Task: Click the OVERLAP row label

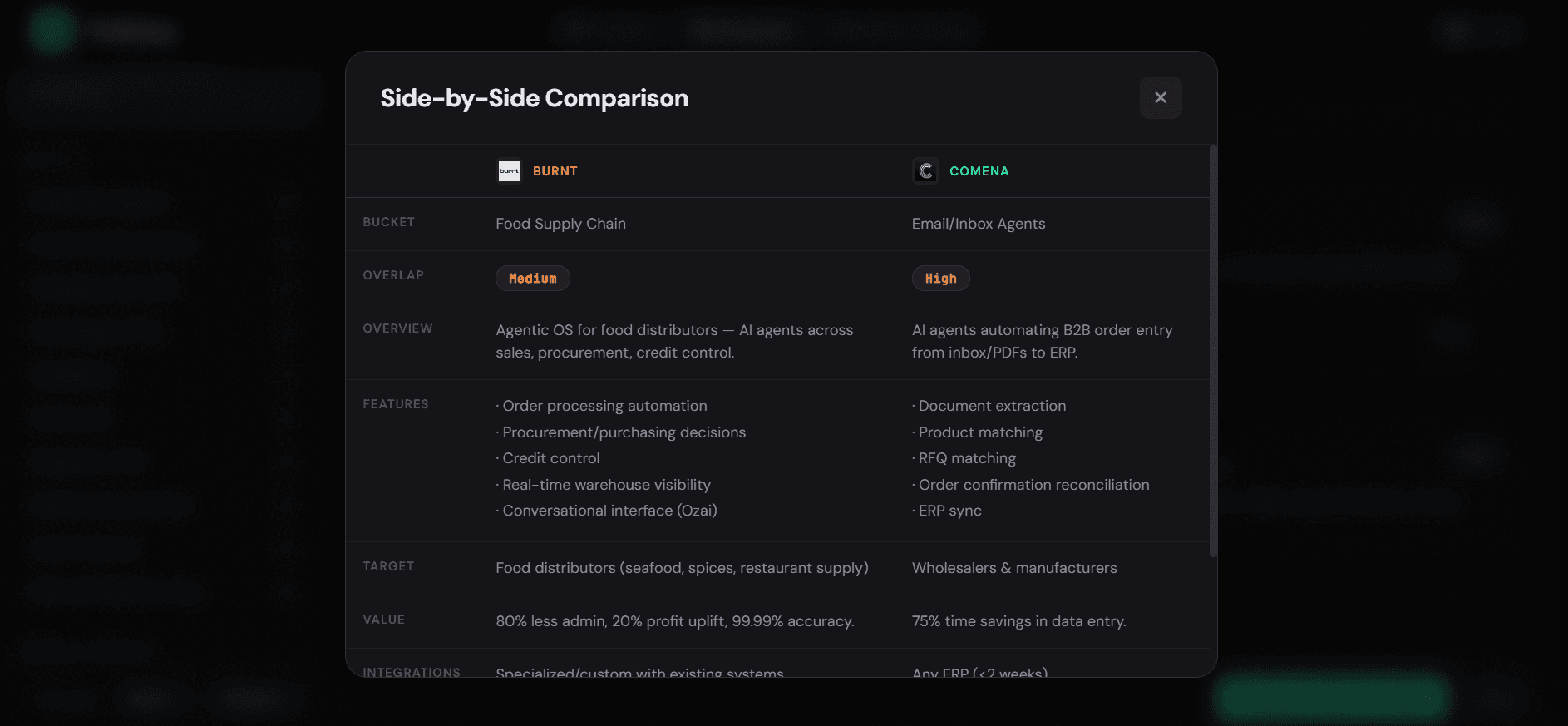Action: (x=393, y=275)
